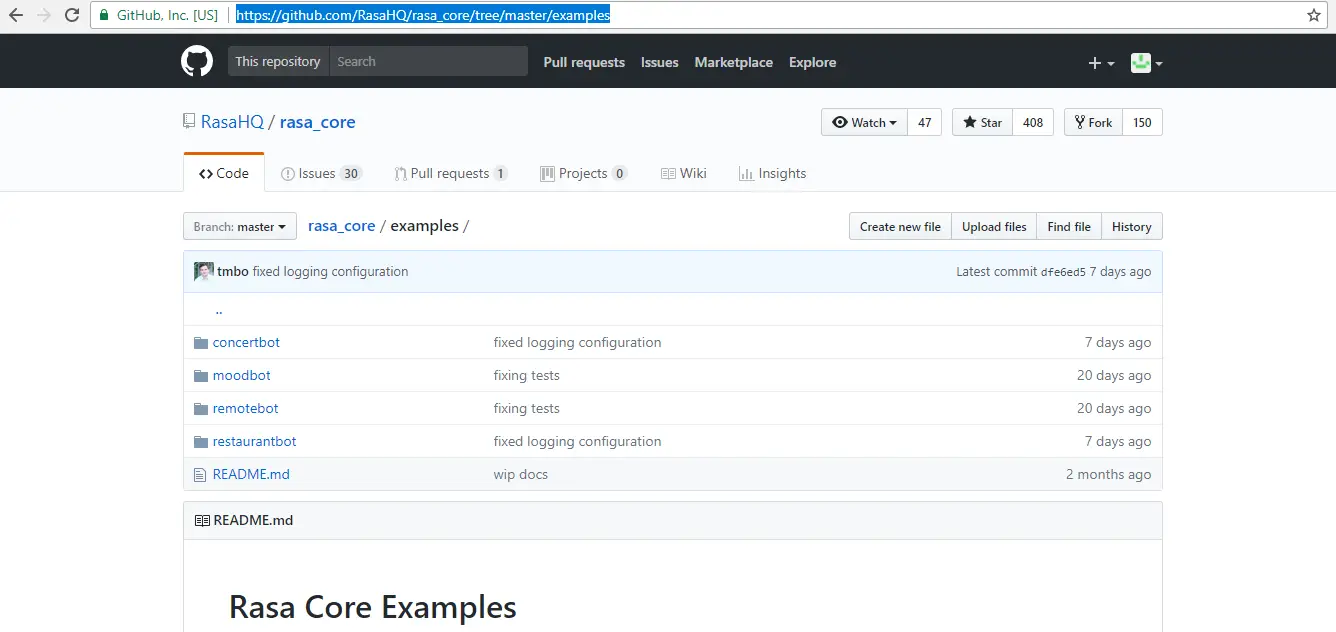Open the concertbot folder
The height and width of the screenshot is (632, 1336).
[246, 342]
